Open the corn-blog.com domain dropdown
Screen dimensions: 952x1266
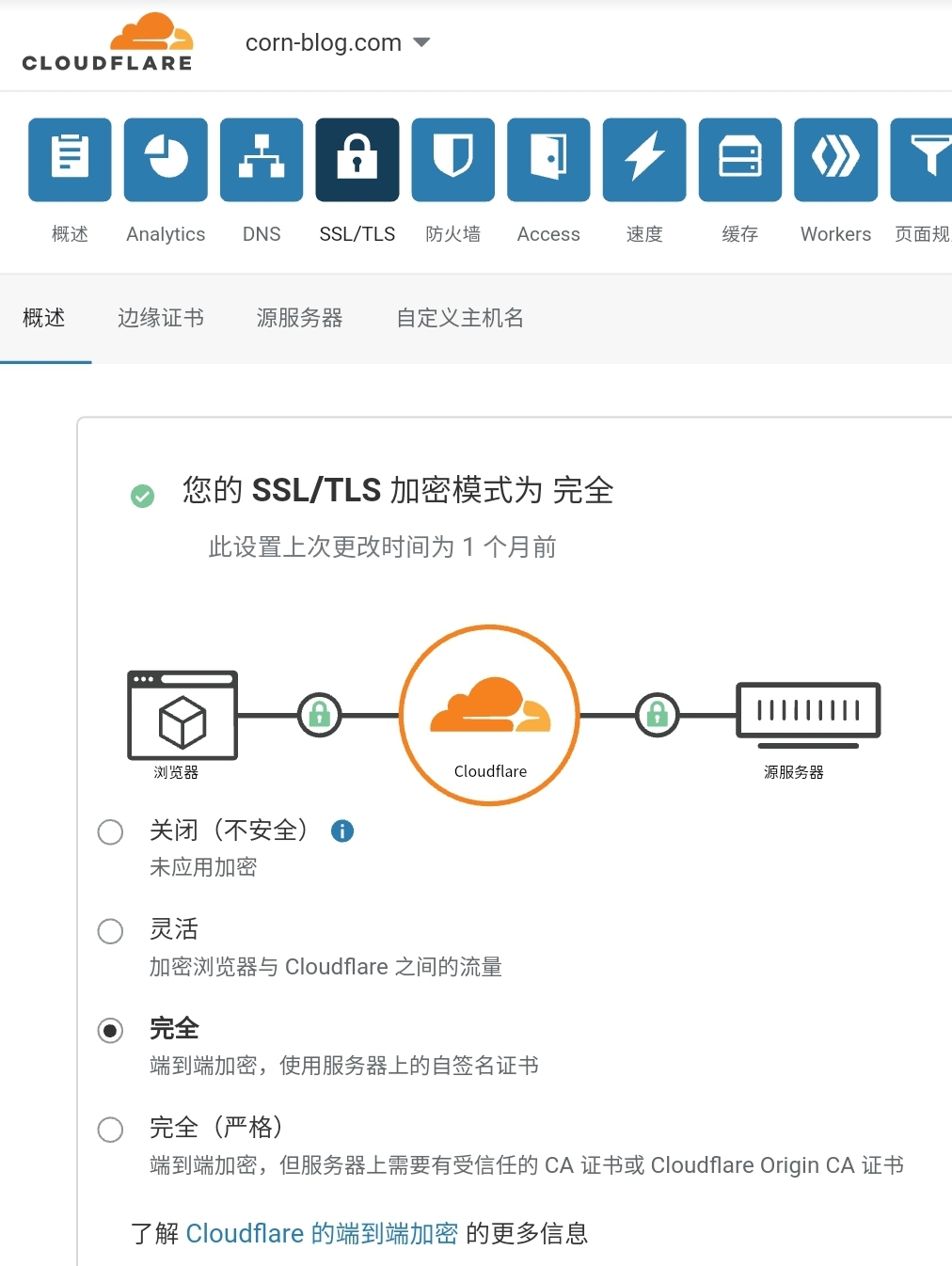click(x=338, y=42)
